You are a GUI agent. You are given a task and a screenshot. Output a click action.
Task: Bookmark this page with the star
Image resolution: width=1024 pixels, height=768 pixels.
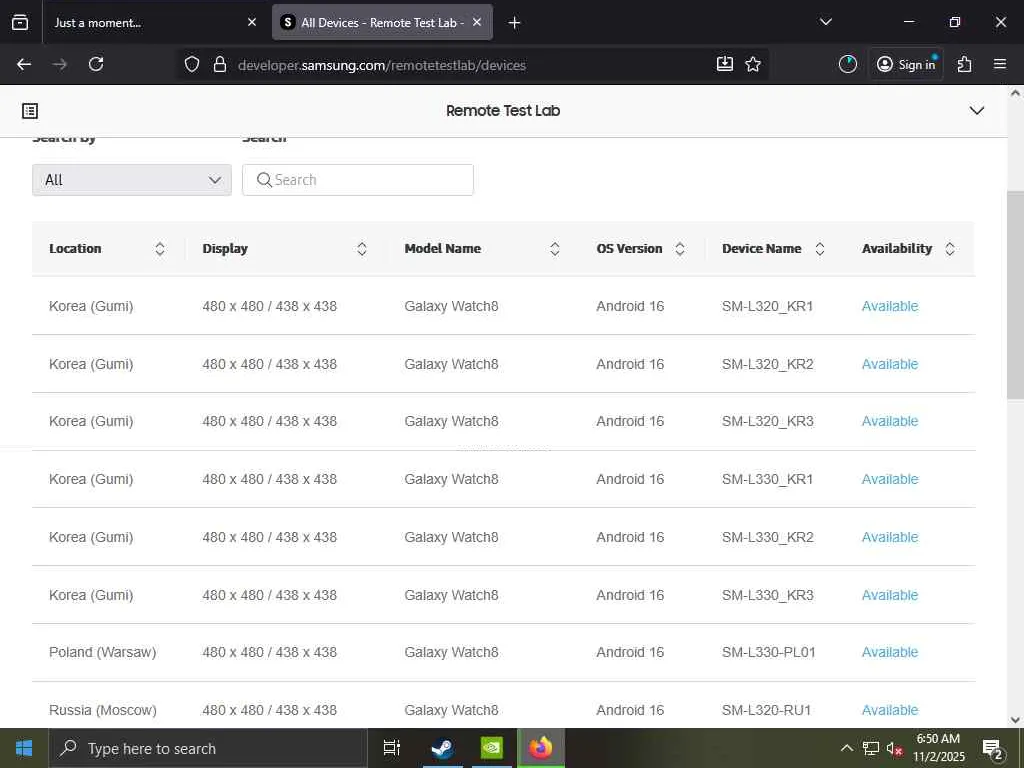click(753, 64)
